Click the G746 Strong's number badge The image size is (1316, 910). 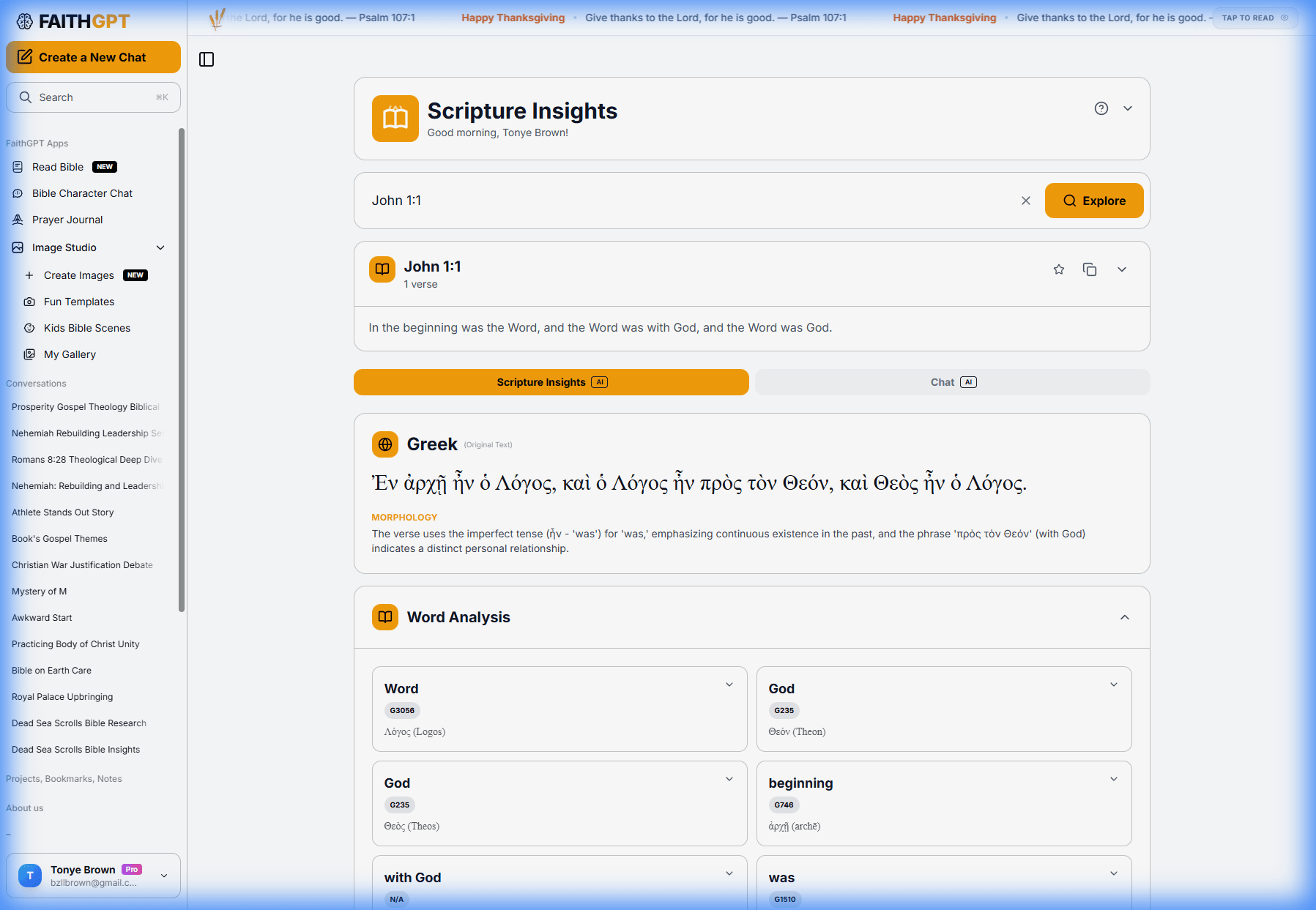(784, 805)
